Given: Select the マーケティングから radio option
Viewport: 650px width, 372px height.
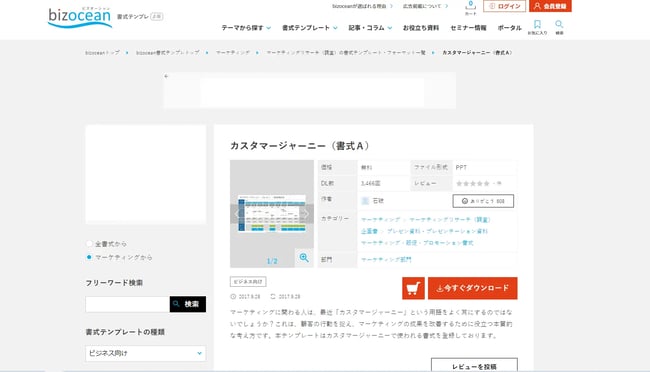Looking at the screenshot, I should (89, 257).
